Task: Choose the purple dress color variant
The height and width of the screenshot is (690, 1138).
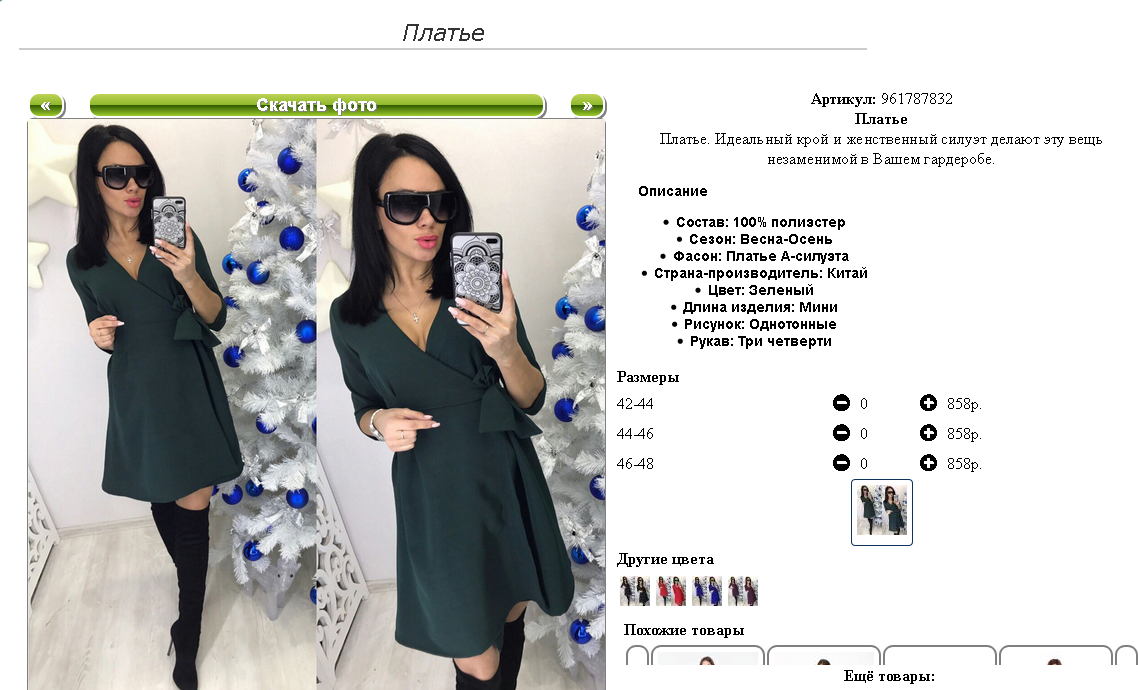Action: coord(743,591)
